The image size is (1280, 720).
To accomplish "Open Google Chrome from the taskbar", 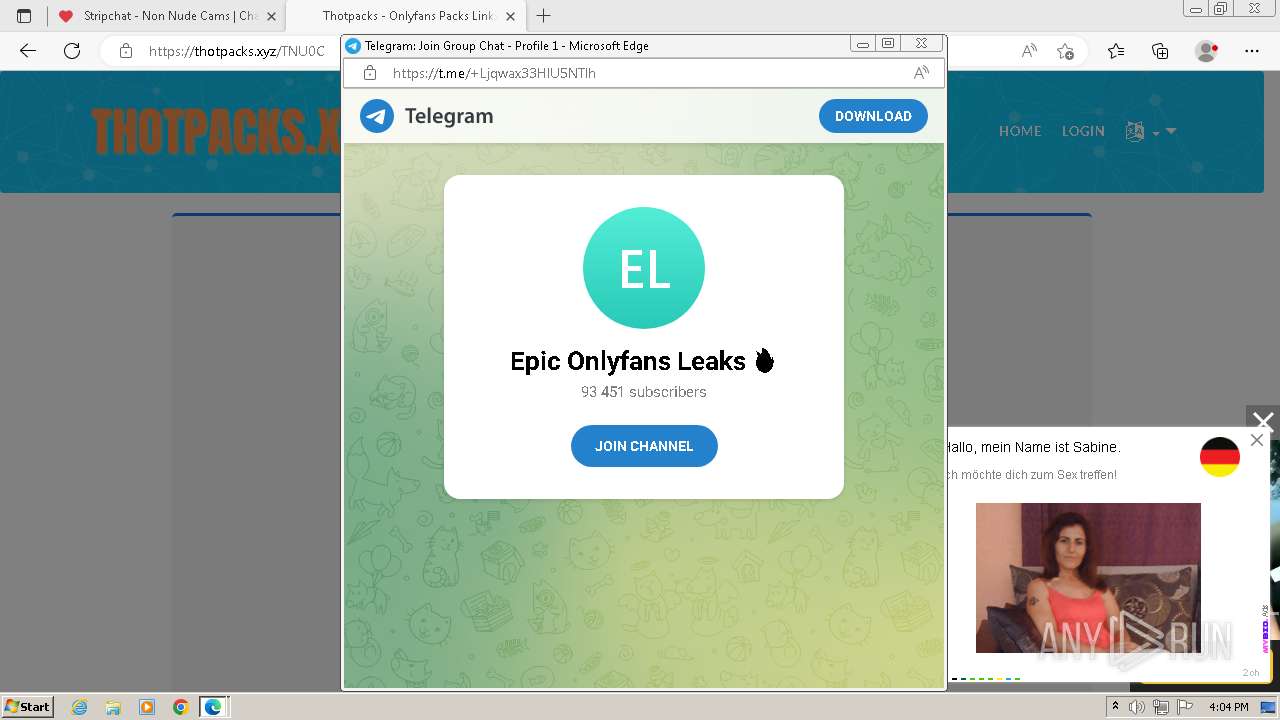I will tap(180, 707).
